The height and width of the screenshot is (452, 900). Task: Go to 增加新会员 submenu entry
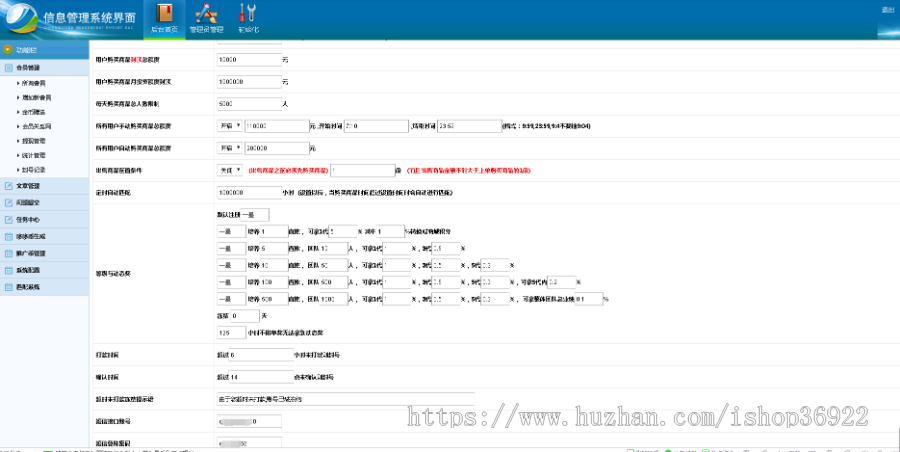click(x=37, y=98)
